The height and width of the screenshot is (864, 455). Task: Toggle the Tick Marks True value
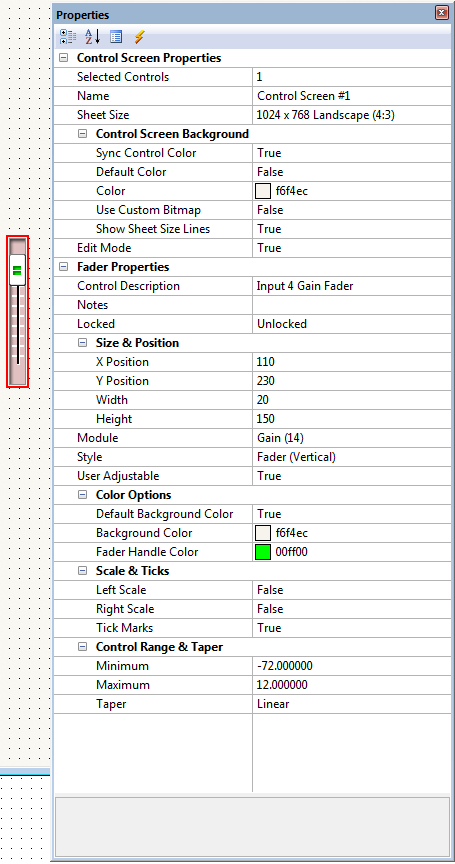pos(351,628)
